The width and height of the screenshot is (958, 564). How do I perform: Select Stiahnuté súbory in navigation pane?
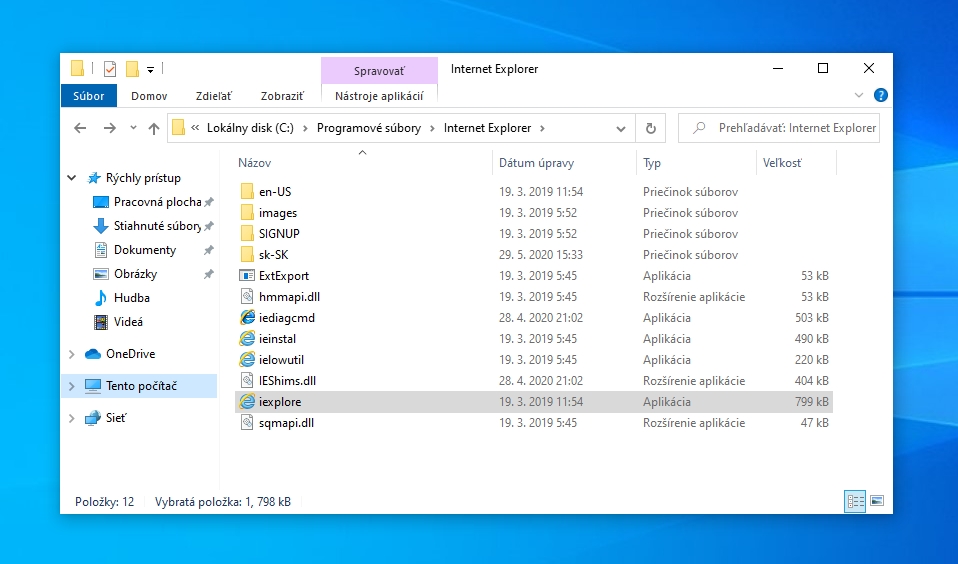click(x=156, y=226)
